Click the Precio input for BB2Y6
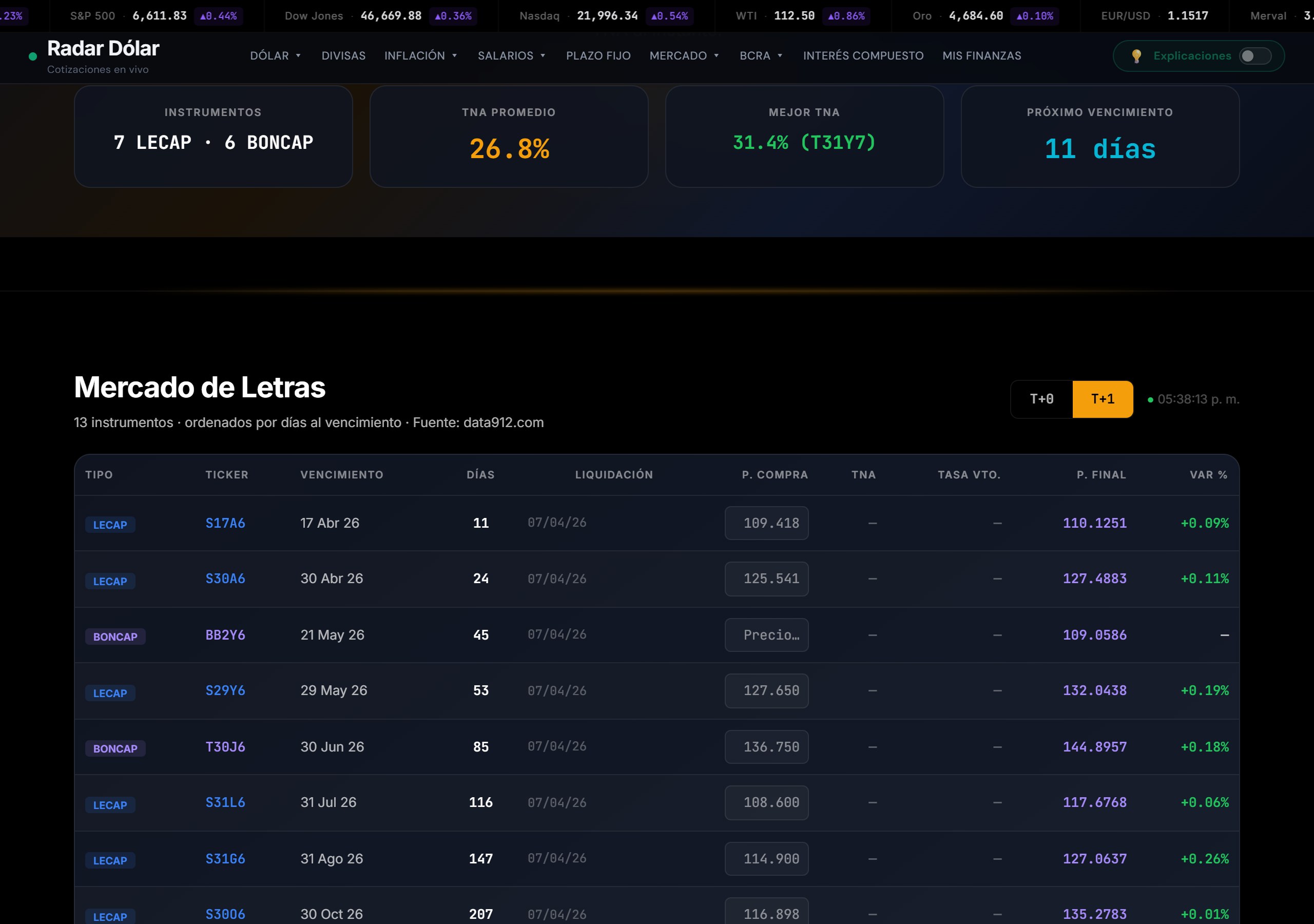This screenshot has width=1314, height=924. click(x=766, y=635)
